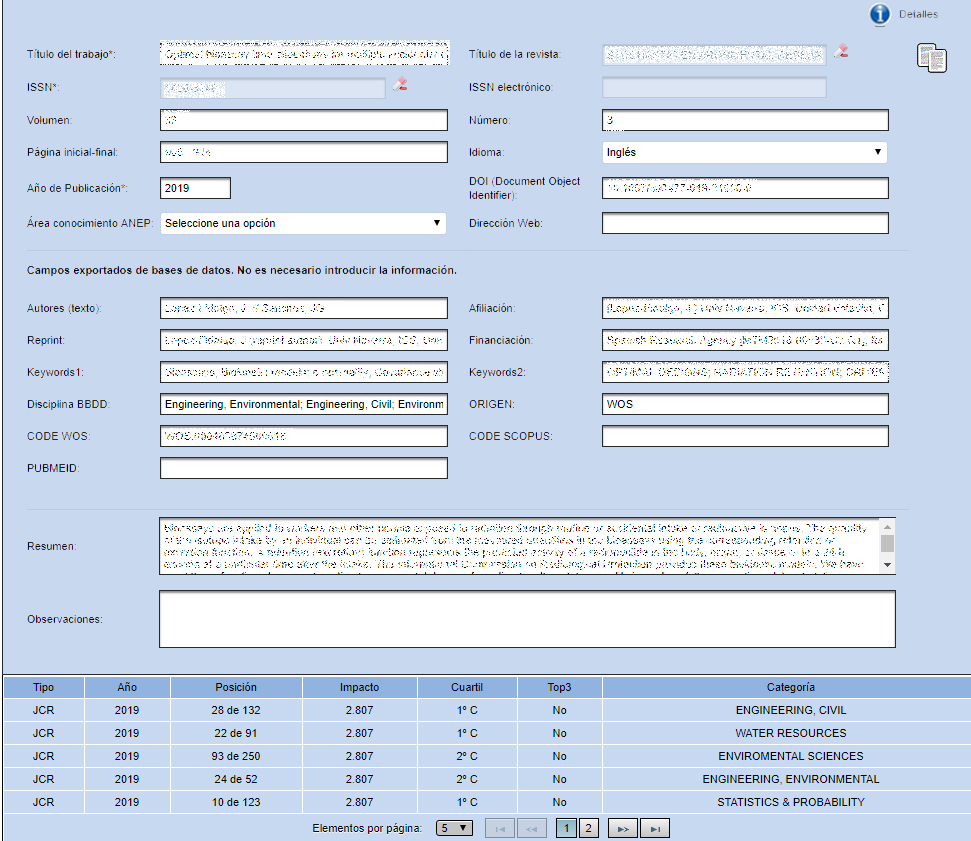Image resolution: width=971 pixels, height=841 pixels.
Task: Open the Idioma dropdown
Action: [745, 153]
